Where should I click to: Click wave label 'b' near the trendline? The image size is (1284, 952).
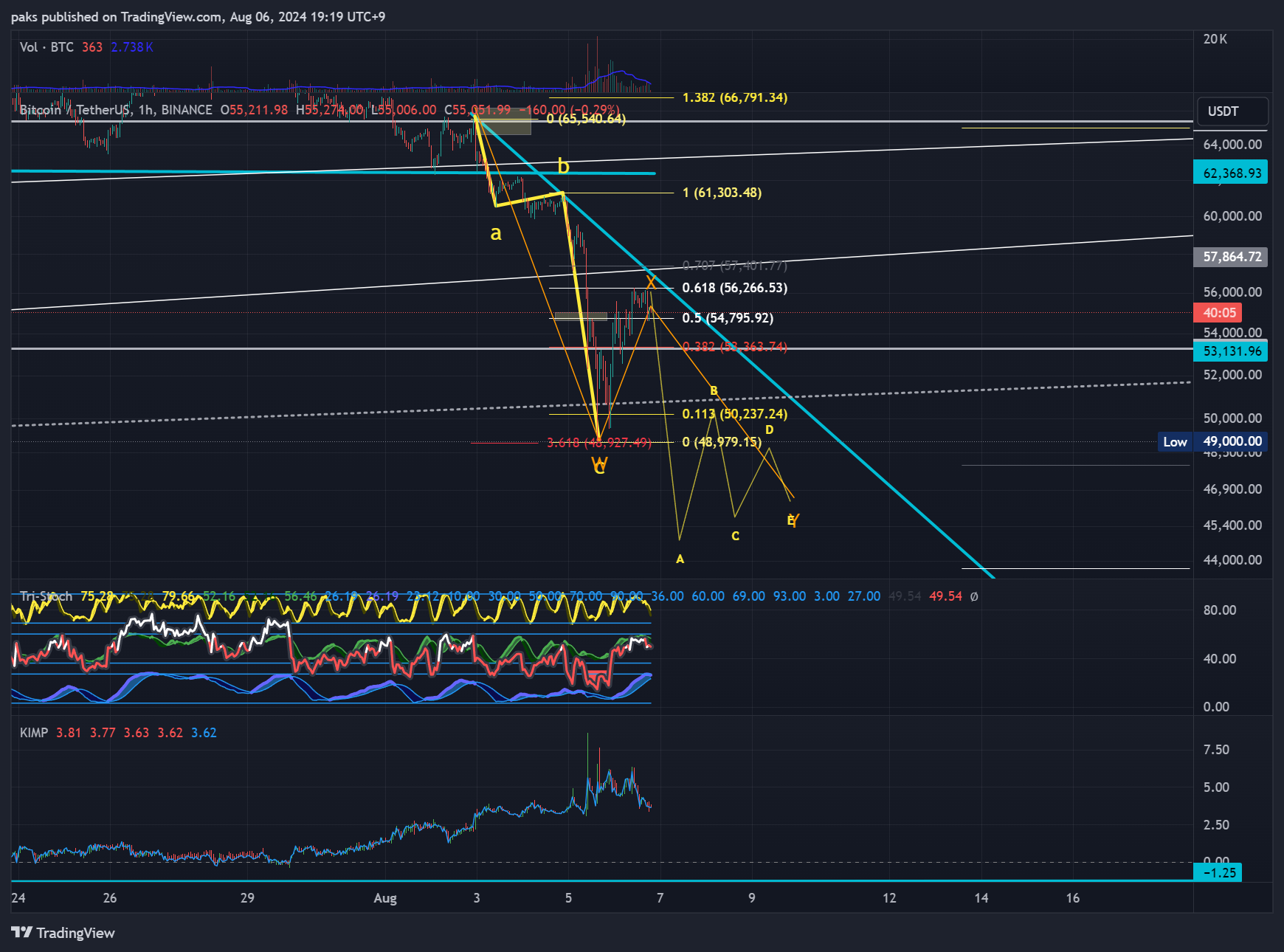pyautogui.click(x=563, y=166)
